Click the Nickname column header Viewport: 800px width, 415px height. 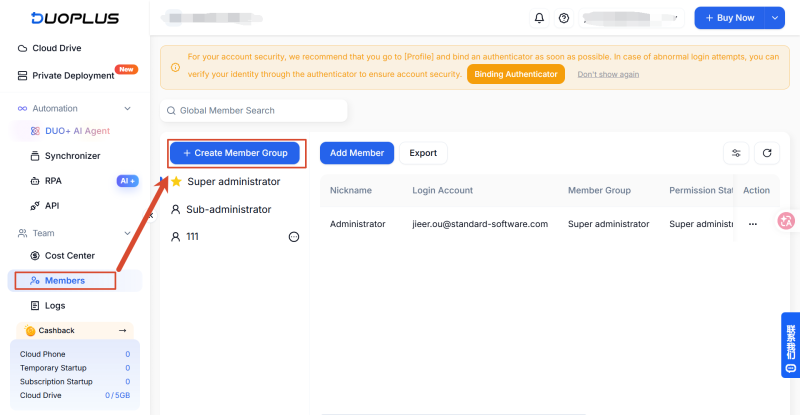351,190
